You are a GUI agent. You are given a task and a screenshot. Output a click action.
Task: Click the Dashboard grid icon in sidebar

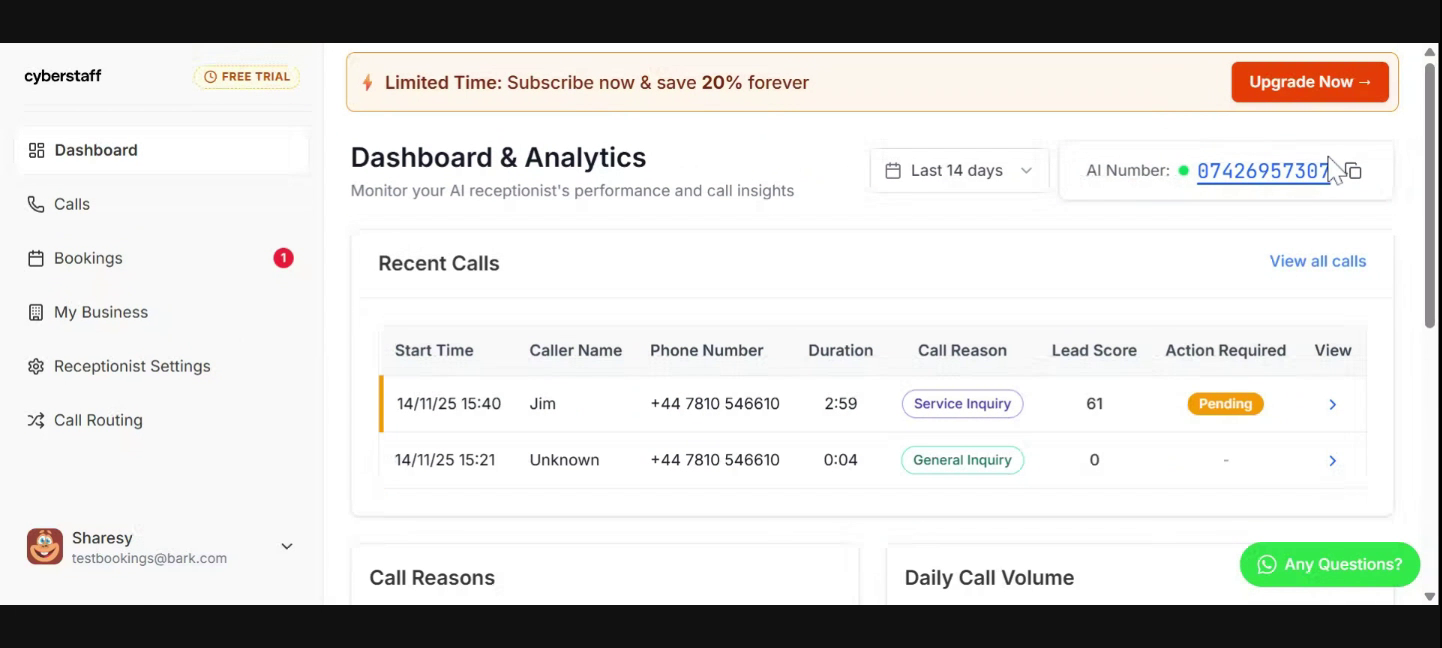click(x=36, y=151)
